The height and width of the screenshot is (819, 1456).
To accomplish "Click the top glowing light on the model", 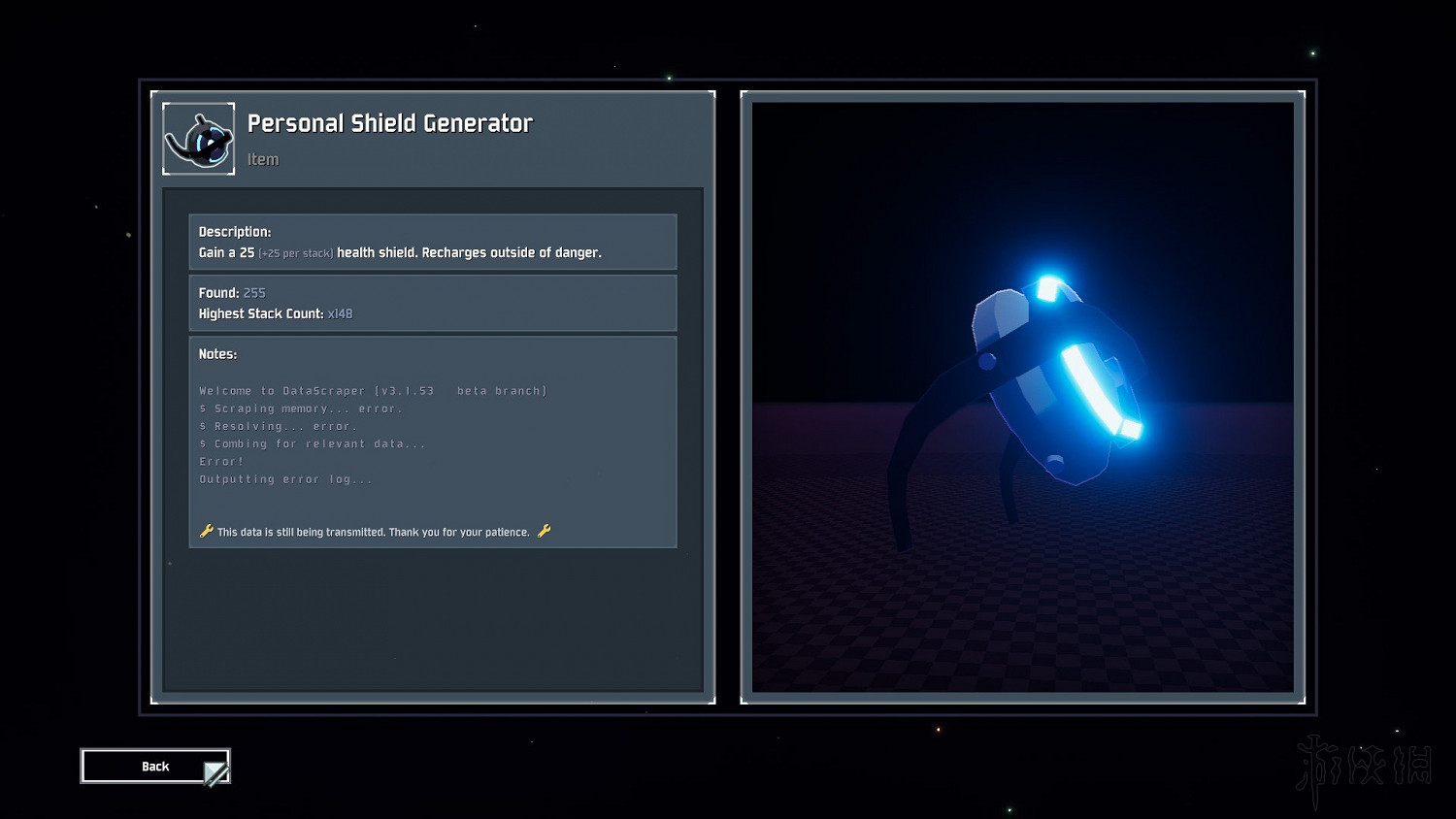I will pyautogui.click(x=1048, y=288).
